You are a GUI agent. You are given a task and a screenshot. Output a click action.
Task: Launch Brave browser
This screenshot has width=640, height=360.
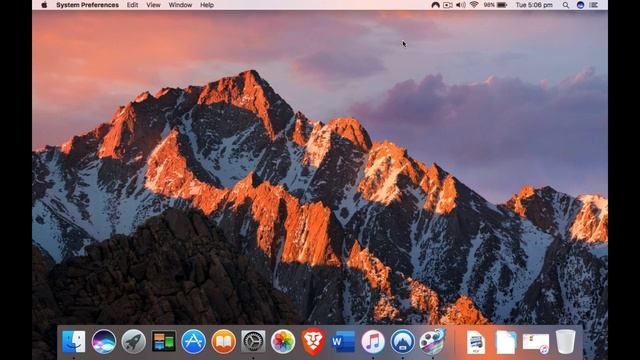[x=313, y=341]
